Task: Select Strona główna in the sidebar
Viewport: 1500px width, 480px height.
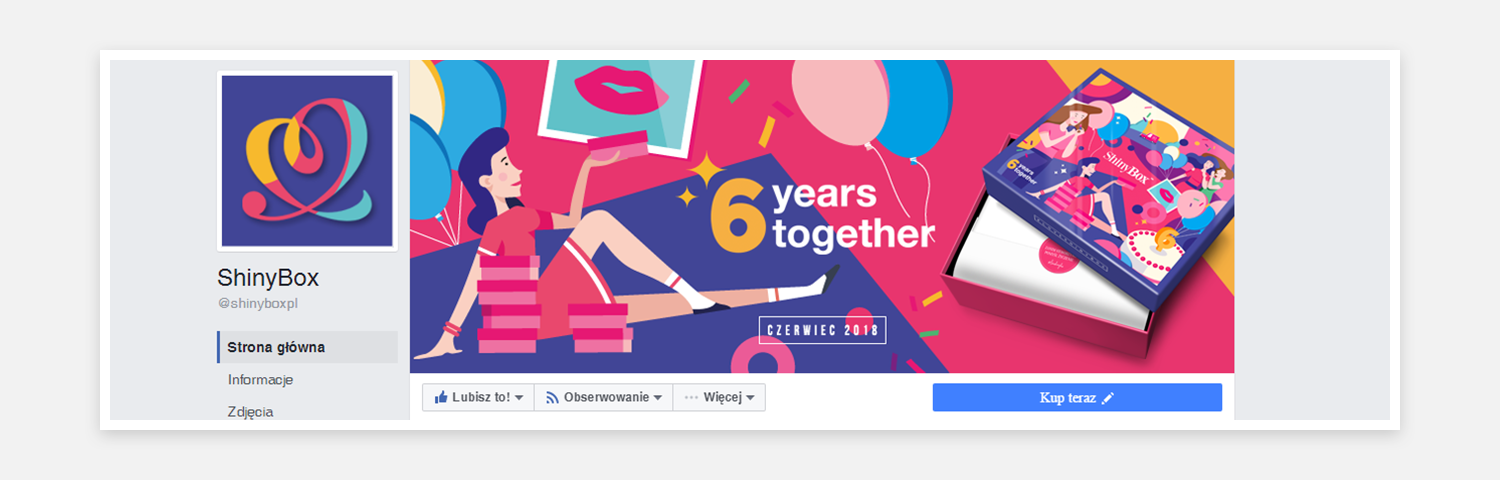Action: click(307, 347)
